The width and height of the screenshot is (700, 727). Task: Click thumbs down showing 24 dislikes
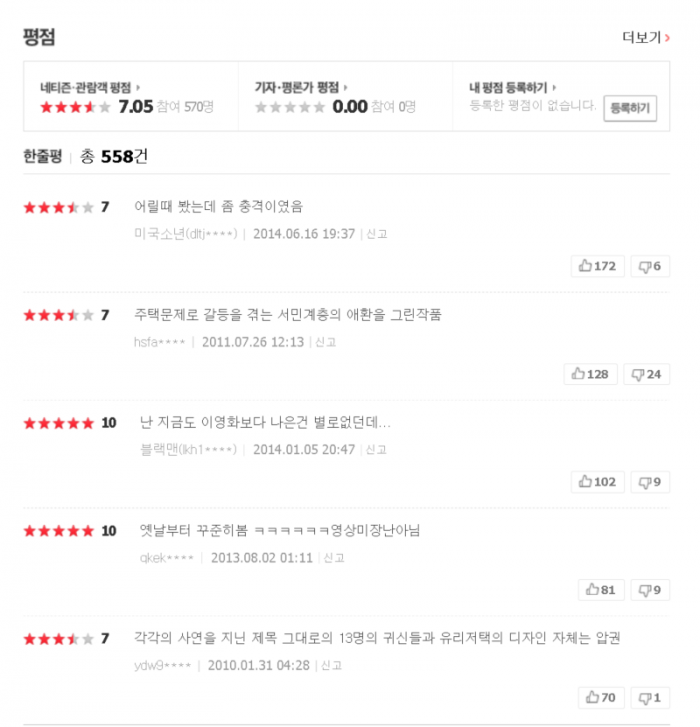pyautogui.click(x=647, y=374)
